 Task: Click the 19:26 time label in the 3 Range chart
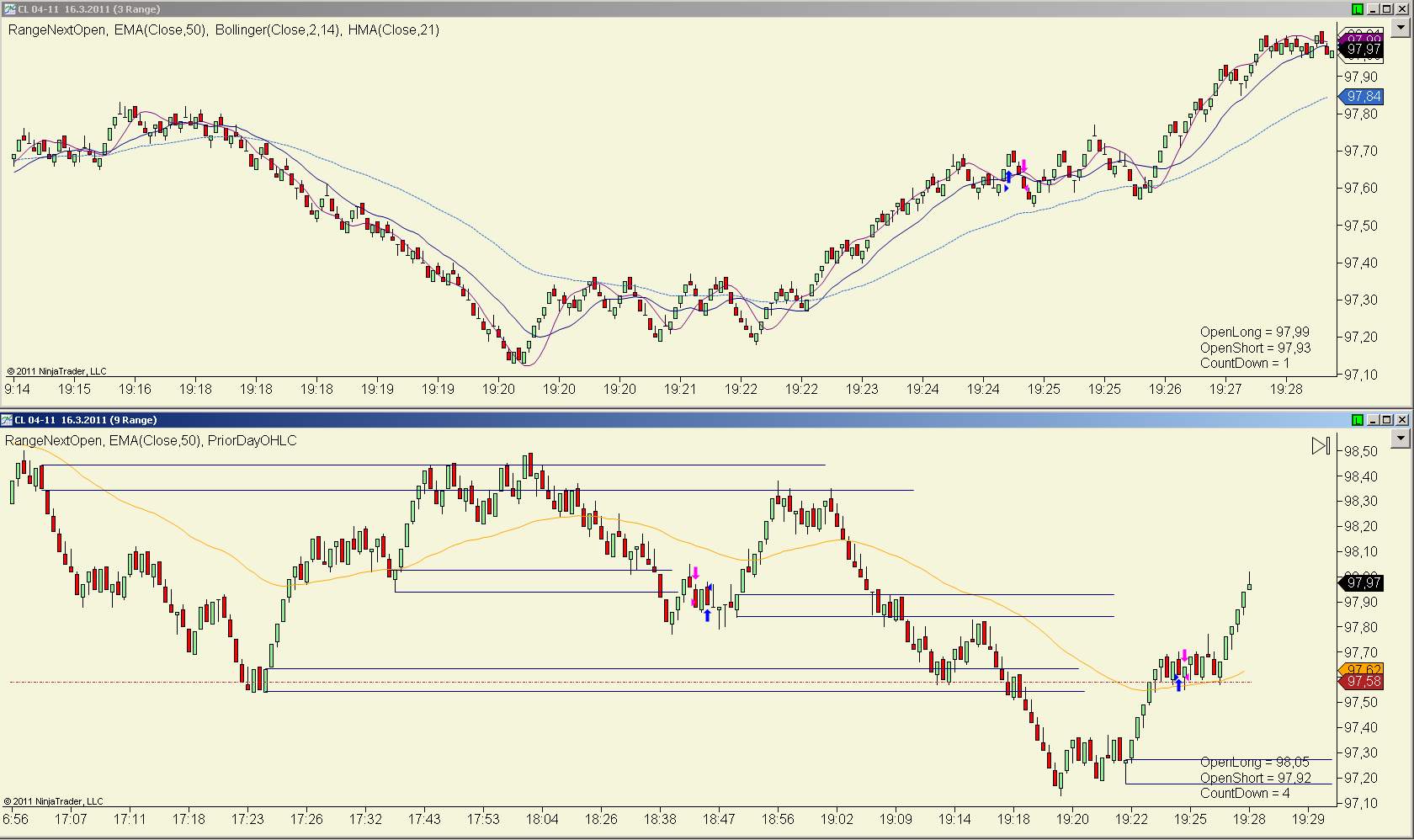(x=1165, y=390)
